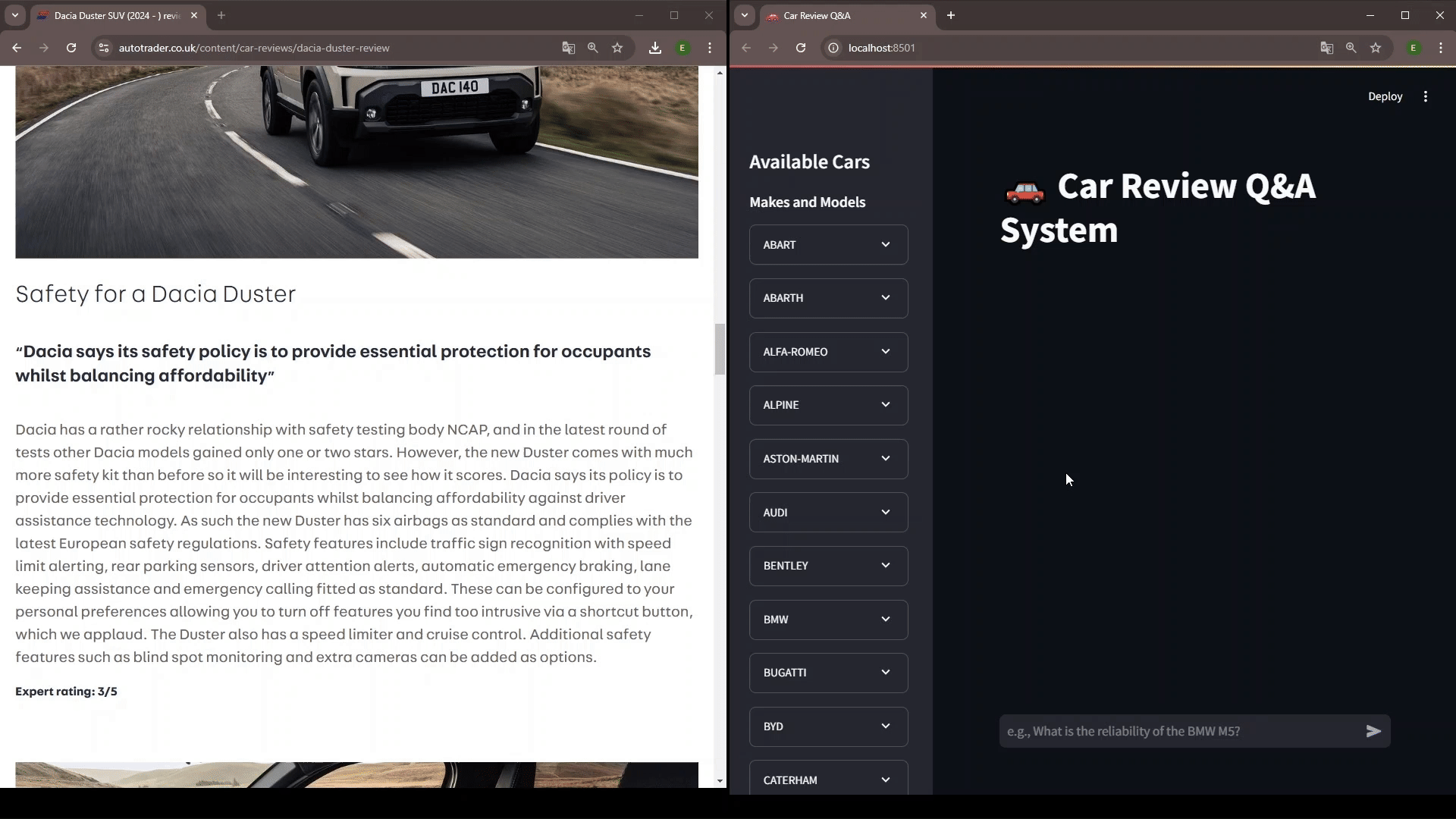The image size is (1456, 819).
Task: Go forward in the Autotrader browser window
Action: [44, 48]
